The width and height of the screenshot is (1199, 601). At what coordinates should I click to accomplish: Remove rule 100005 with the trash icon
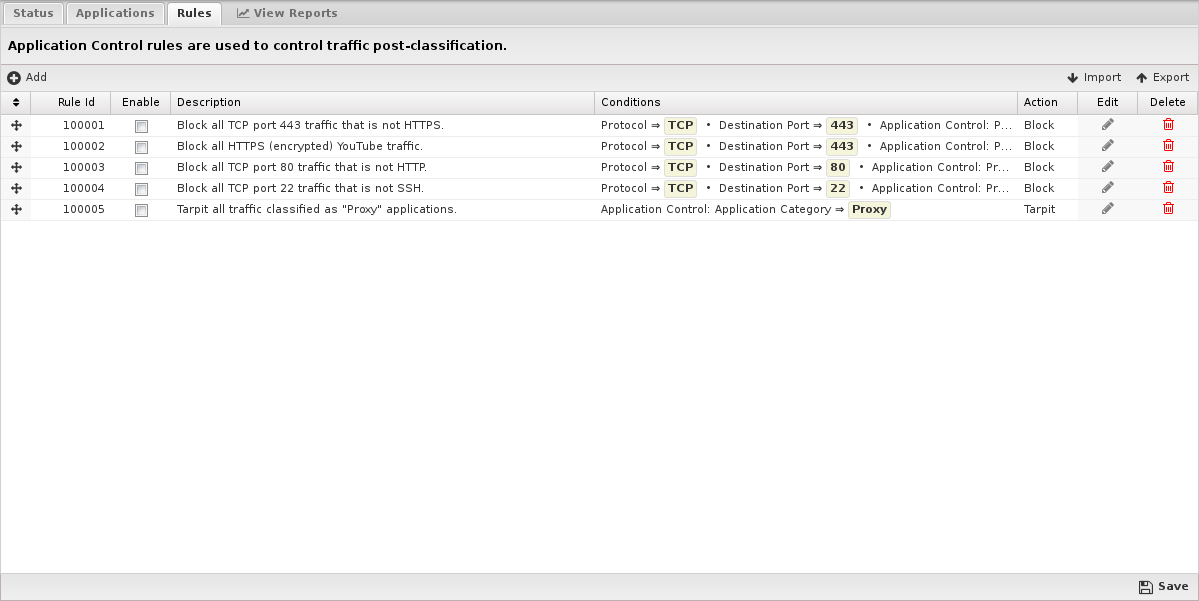pyautogui.click(x=1167, y=209)
